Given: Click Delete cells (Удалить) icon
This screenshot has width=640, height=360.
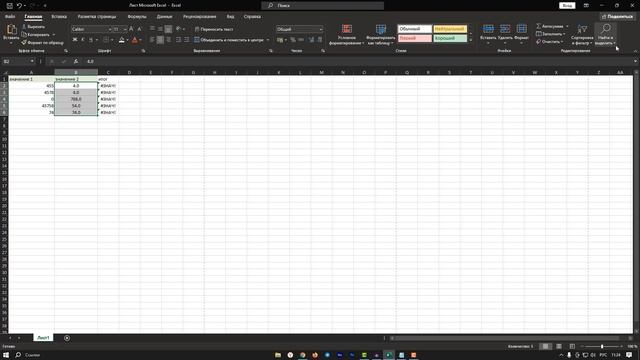Looking at the screenshot, I should click(505, 29).
